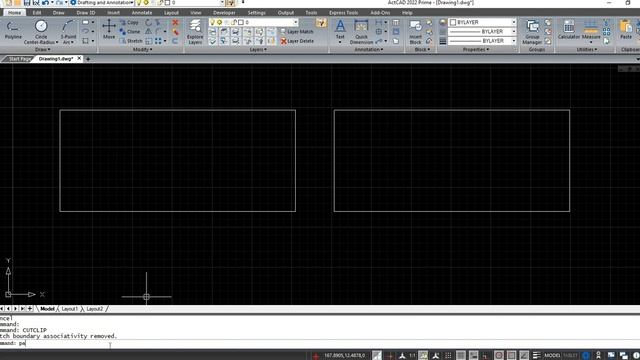Image resolution: width=640 pixels, height=360 pixels.
Task: Open the Home ribbon tab
Action: click(x=14, y=13)
